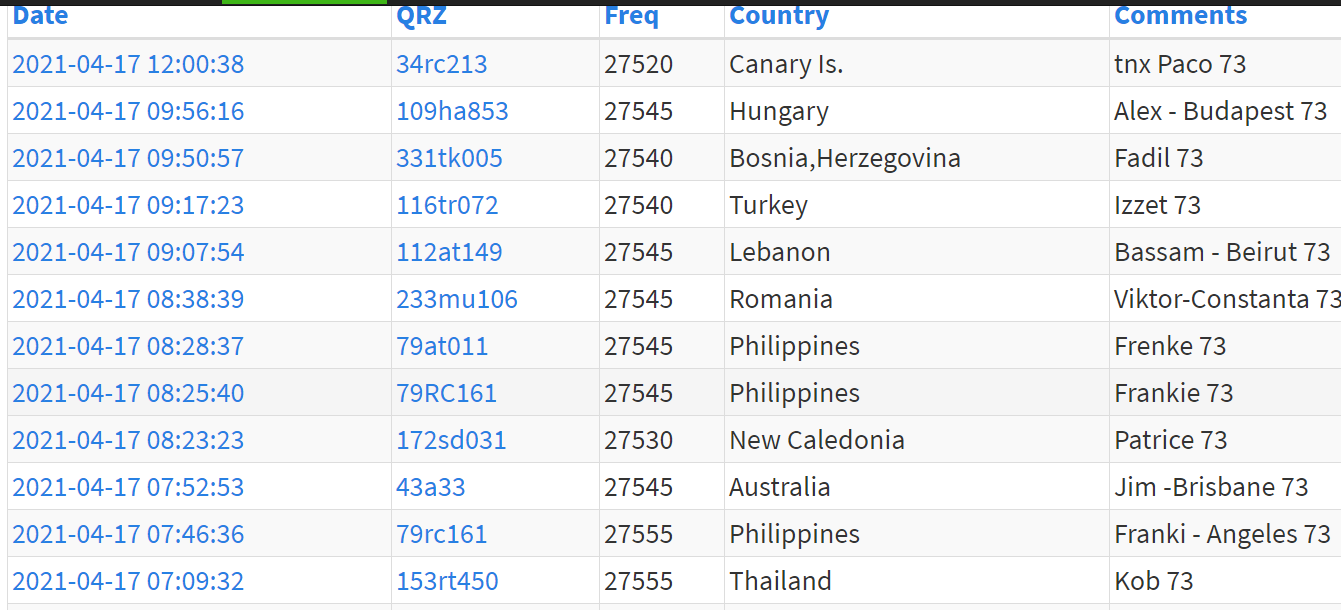
Task: Open callsign 79at011 link
Action: pos(442,346)
